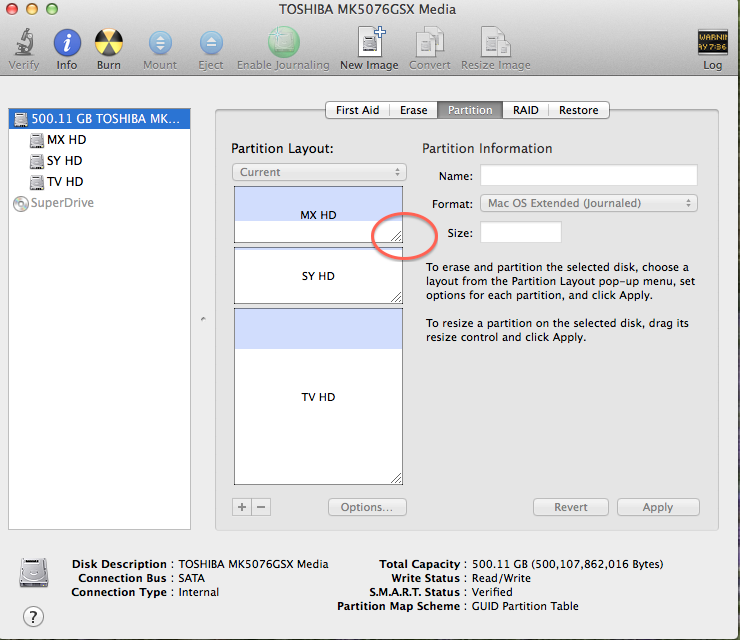Click the yellow minimize window button

32,9
